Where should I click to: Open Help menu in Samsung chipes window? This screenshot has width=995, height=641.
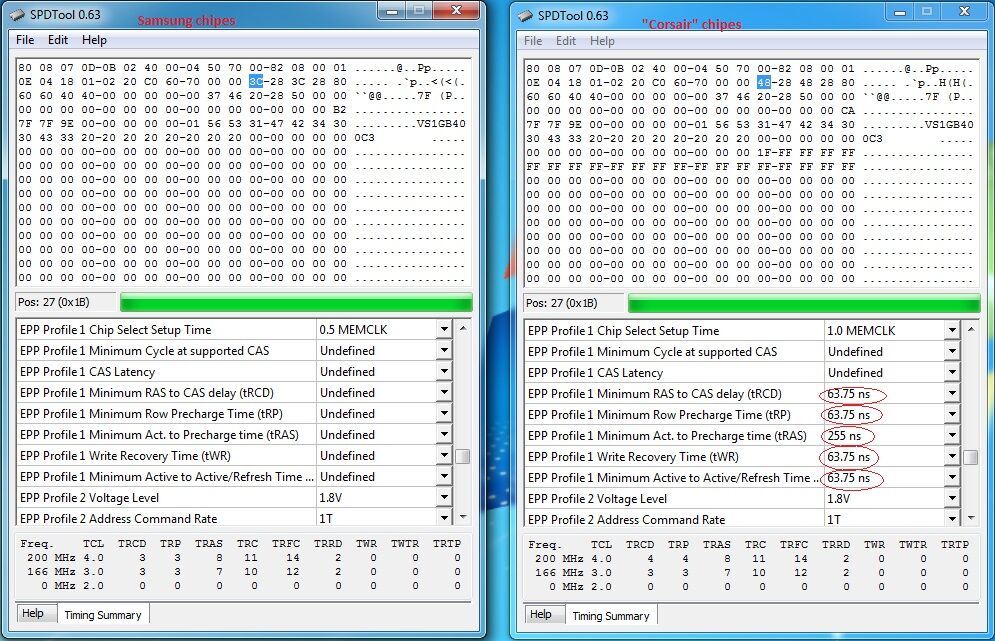pos(94,40)
